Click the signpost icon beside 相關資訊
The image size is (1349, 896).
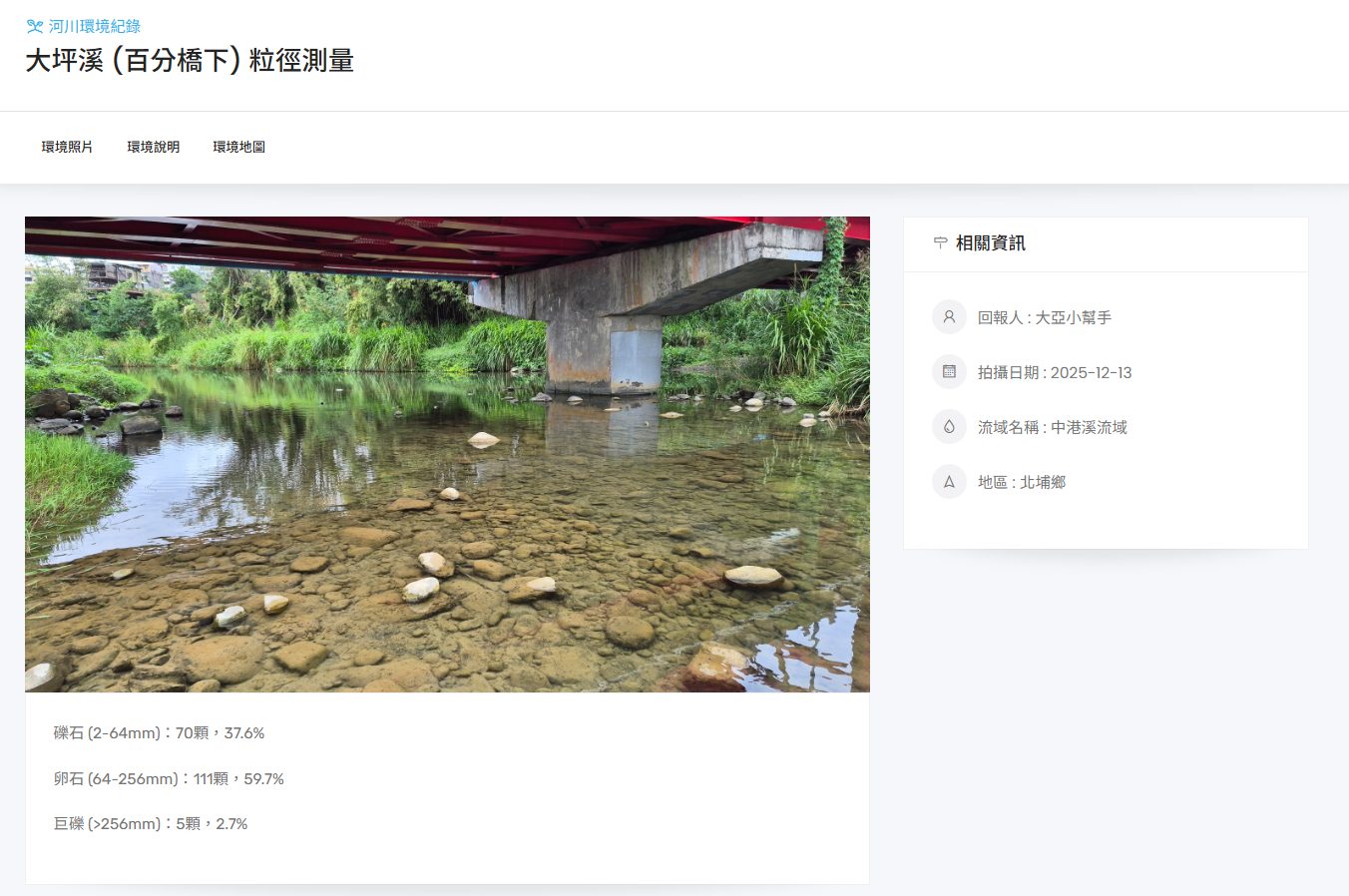tap(940, 242)
